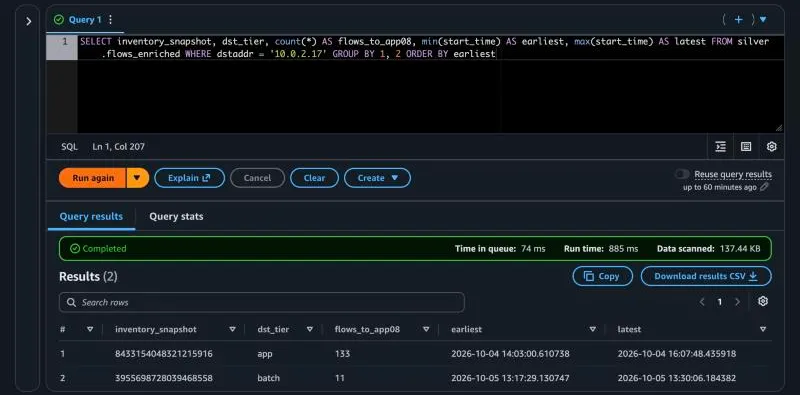Copy the results with Copy button
The height and width of the screenshot is (395, 800).
pos(603,276)
